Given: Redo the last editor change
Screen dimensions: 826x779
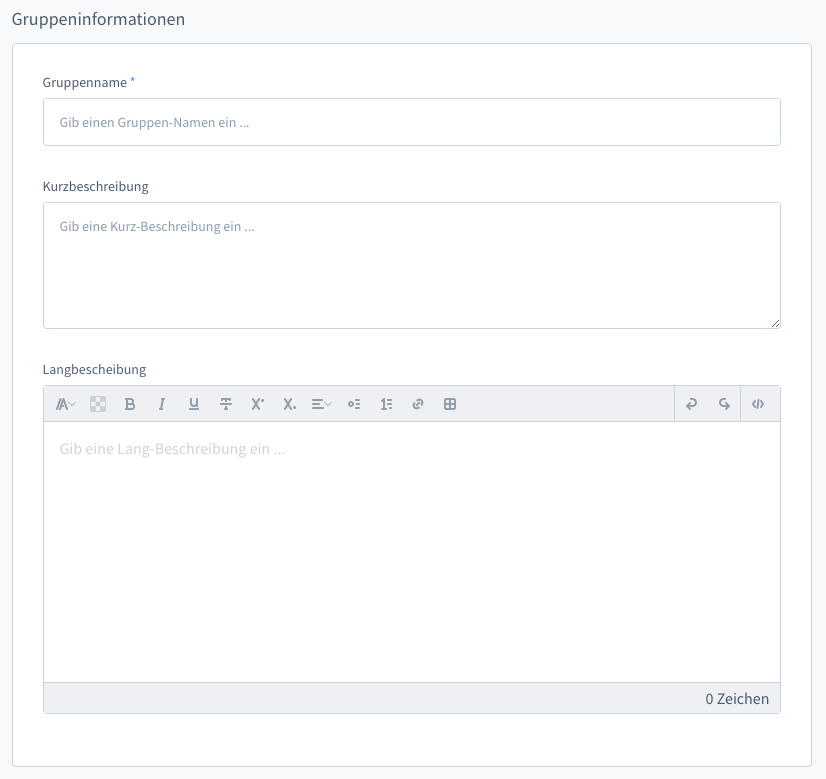Looking at the screenshot, I should tap(724, 404).
